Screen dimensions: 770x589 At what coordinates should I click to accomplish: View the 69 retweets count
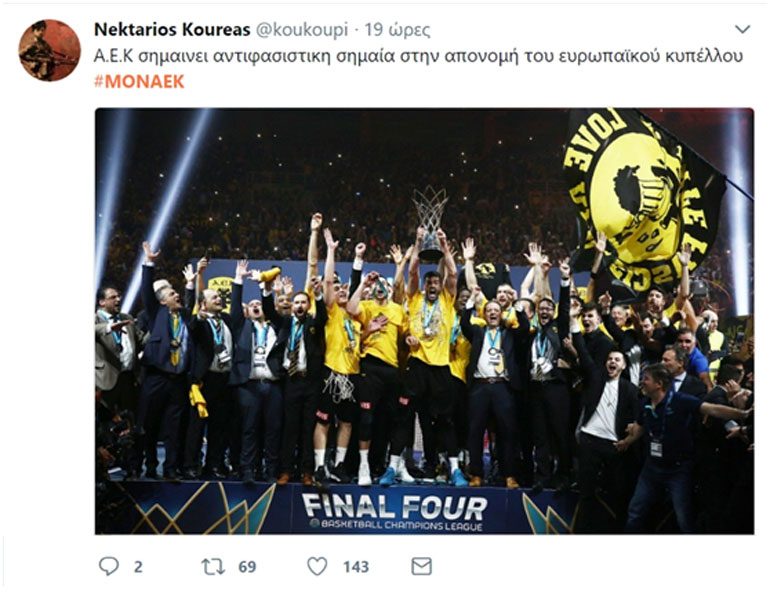coord(247,567)
